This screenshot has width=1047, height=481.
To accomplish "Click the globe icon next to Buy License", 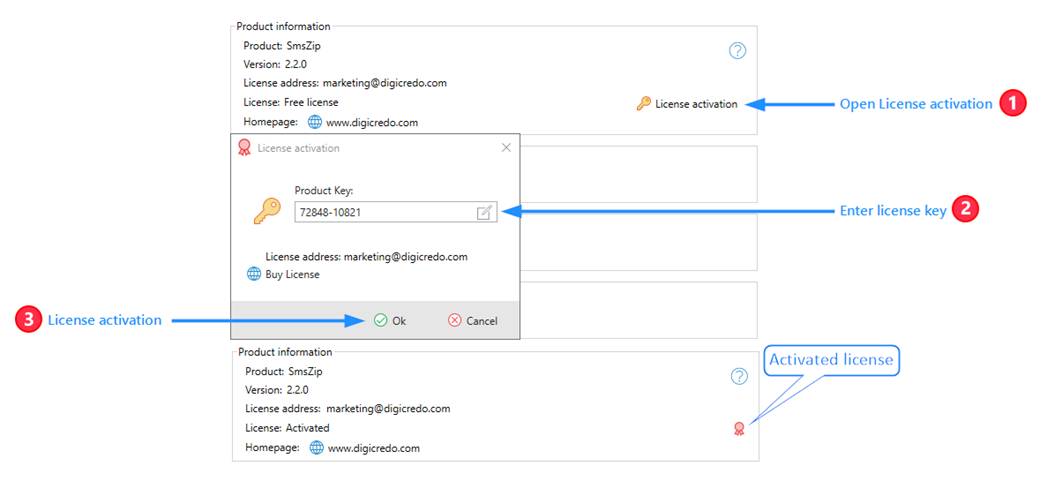I will [254, 274].
